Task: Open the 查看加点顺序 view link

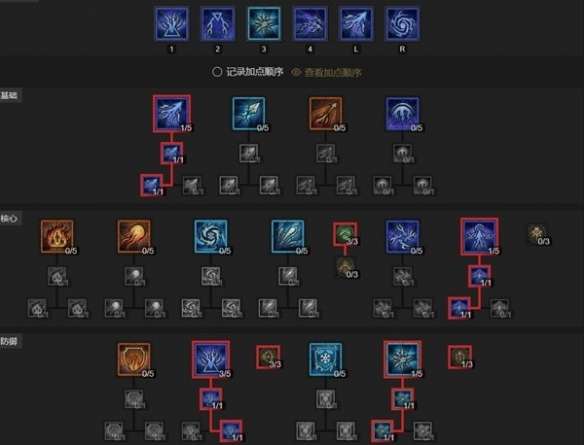Action: coord(333,73)
